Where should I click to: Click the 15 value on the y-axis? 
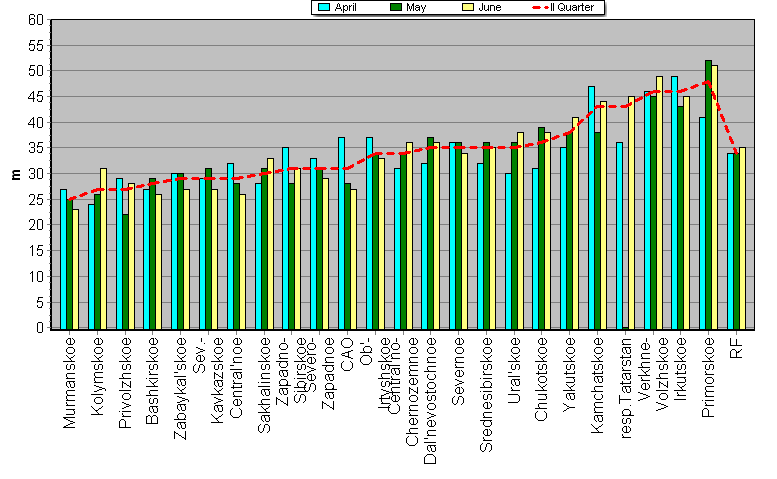point(36,251)
